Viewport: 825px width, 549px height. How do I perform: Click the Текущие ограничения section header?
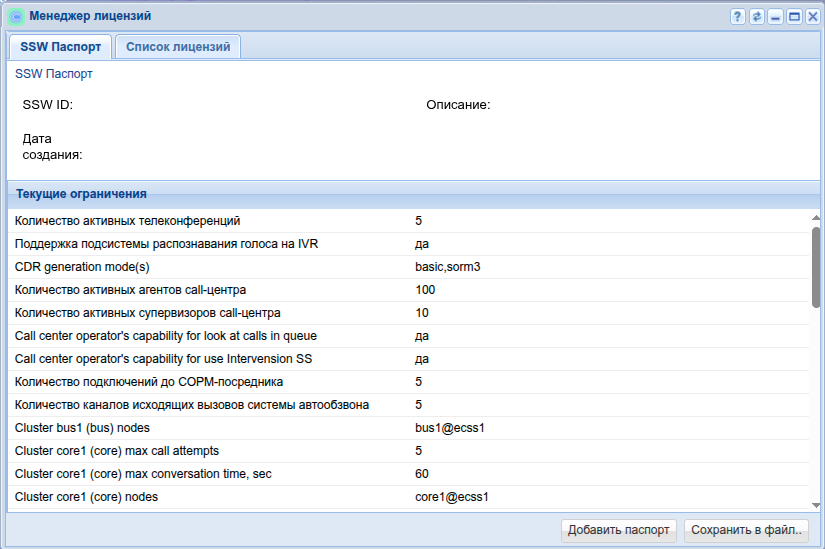pyautogui.click(x=82, y=194)
